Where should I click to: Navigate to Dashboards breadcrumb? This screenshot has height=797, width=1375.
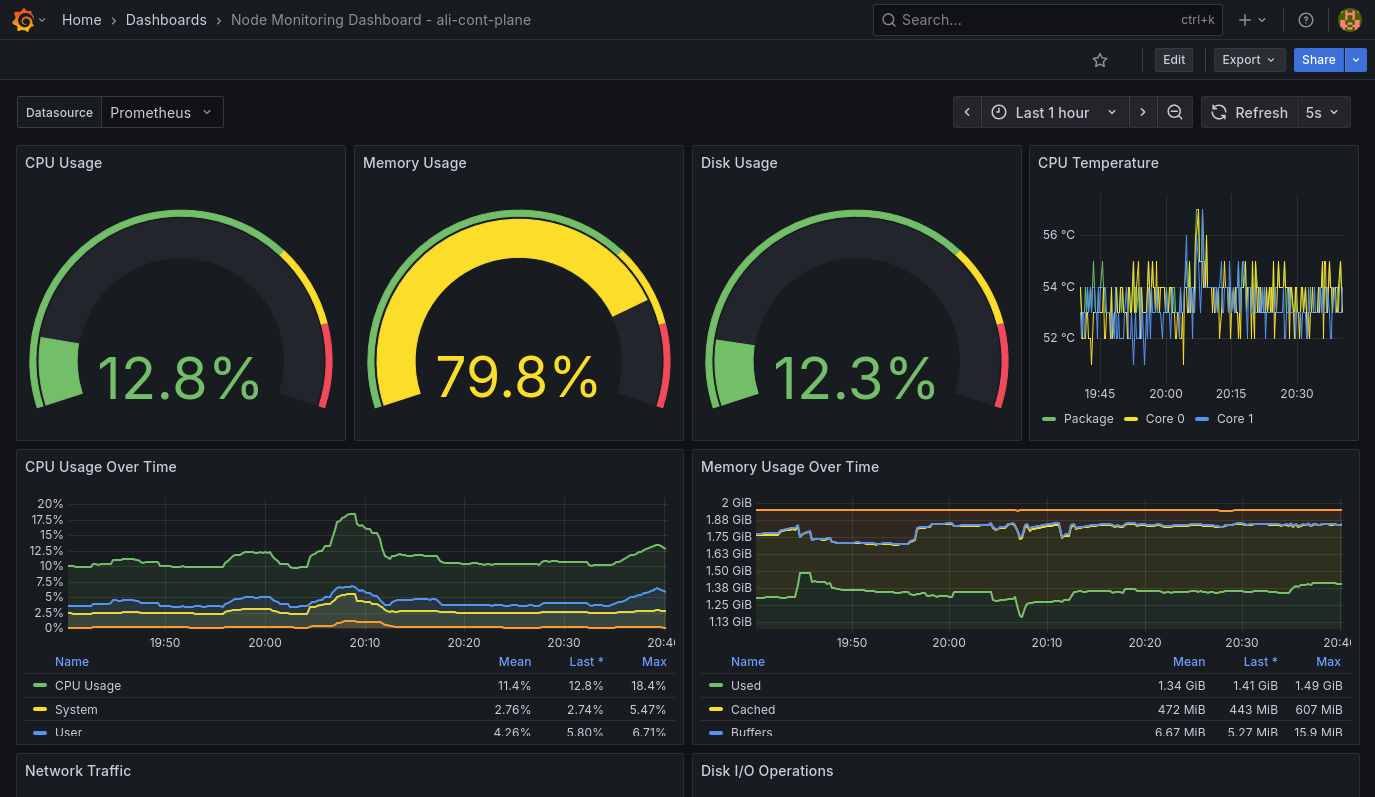[x=166, y=20]
